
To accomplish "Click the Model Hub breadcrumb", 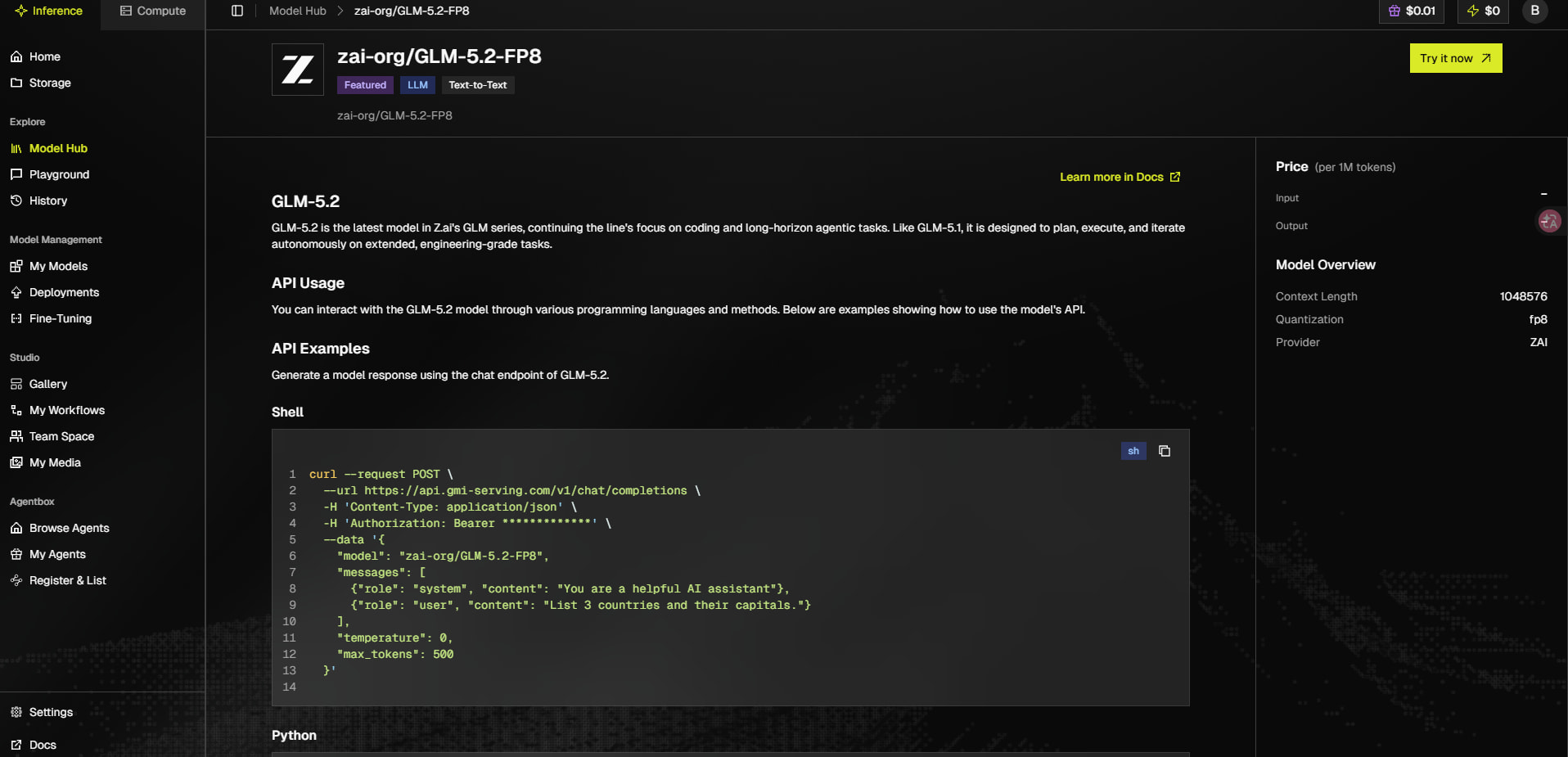I will [x=298, y=11].
